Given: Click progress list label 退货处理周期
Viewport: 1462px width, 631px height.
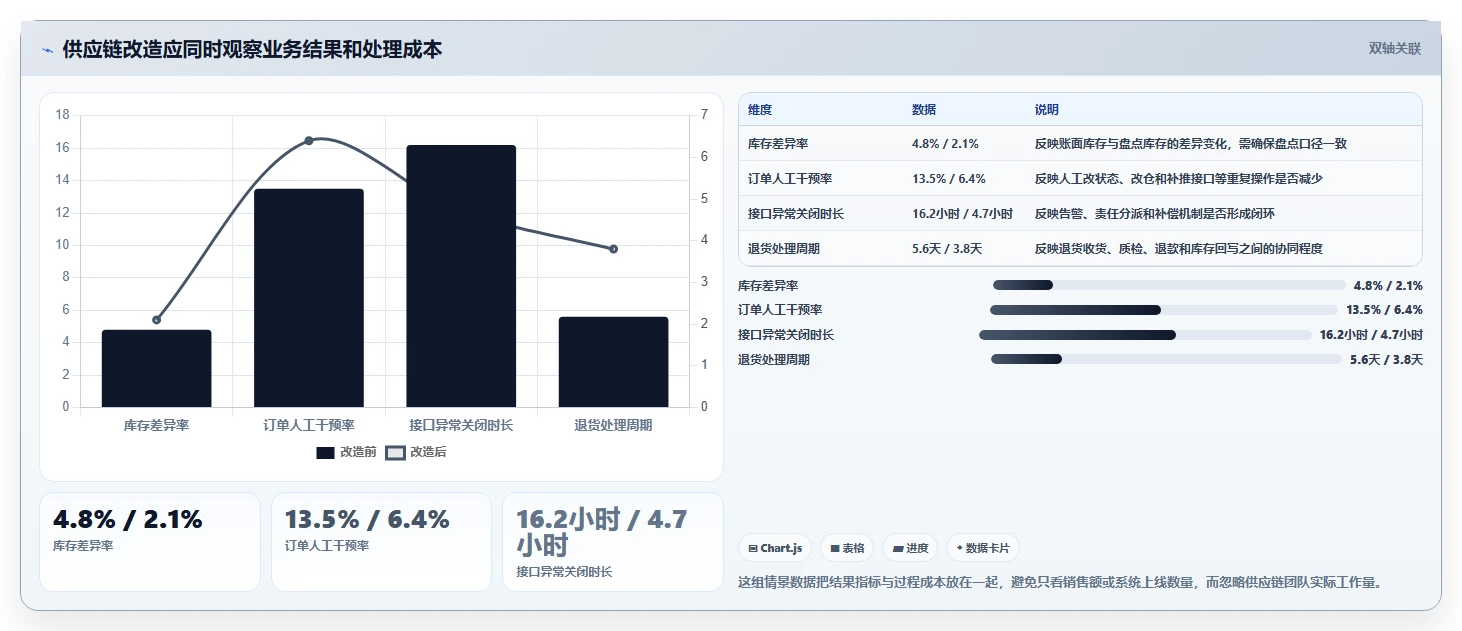Looking at the screenshot, I should point(774,359).
